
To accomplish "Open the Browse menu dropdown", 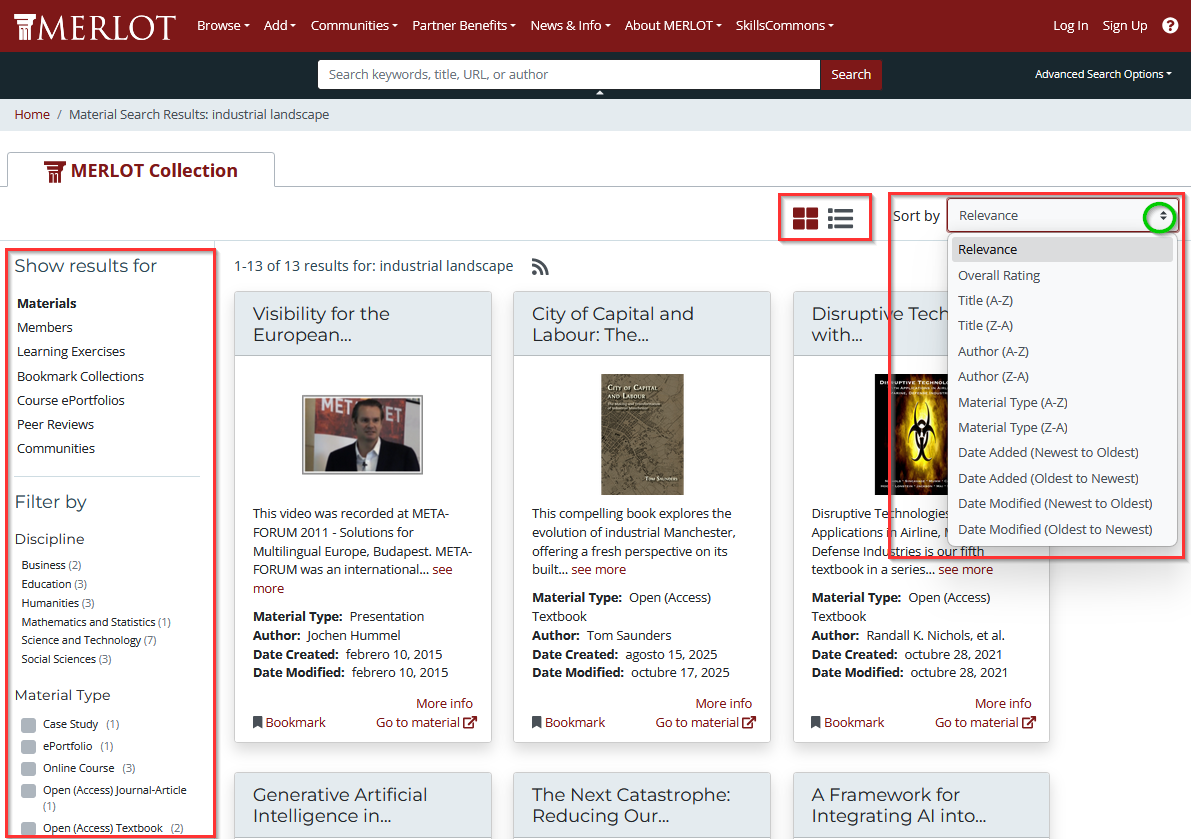I will click(222, 26).
